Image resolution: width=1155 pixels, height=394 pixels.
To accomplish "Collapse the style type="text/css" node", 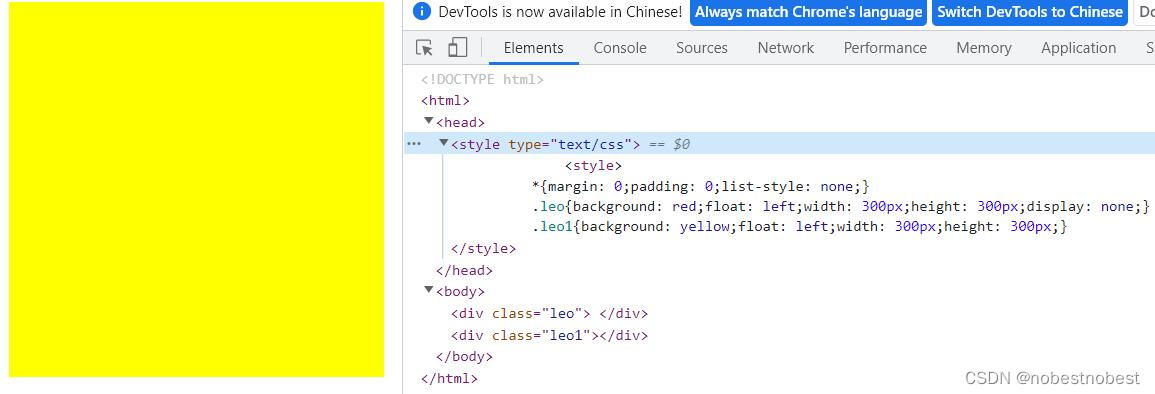I will click(x=443, y=143).
